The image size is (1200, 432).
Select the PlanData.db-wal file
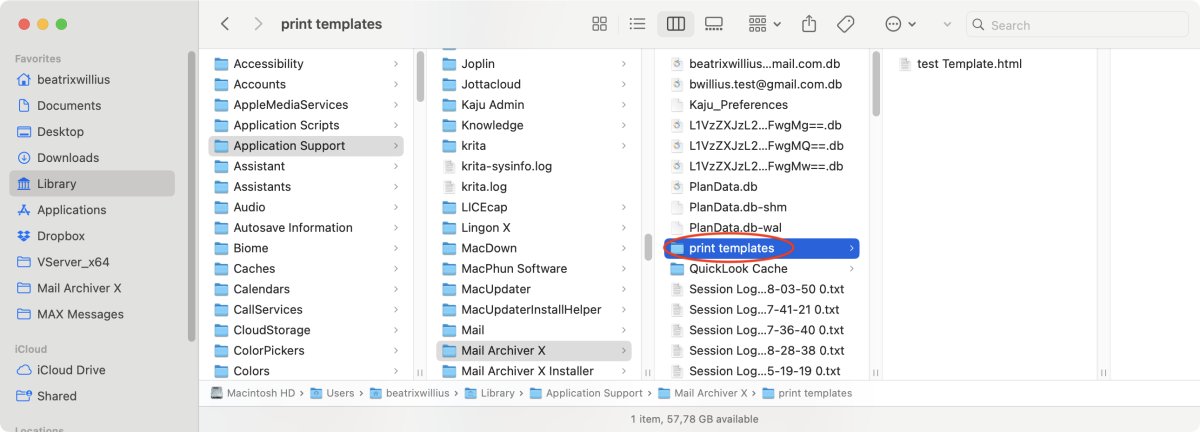pyautogui.click(x=762, y=228)
